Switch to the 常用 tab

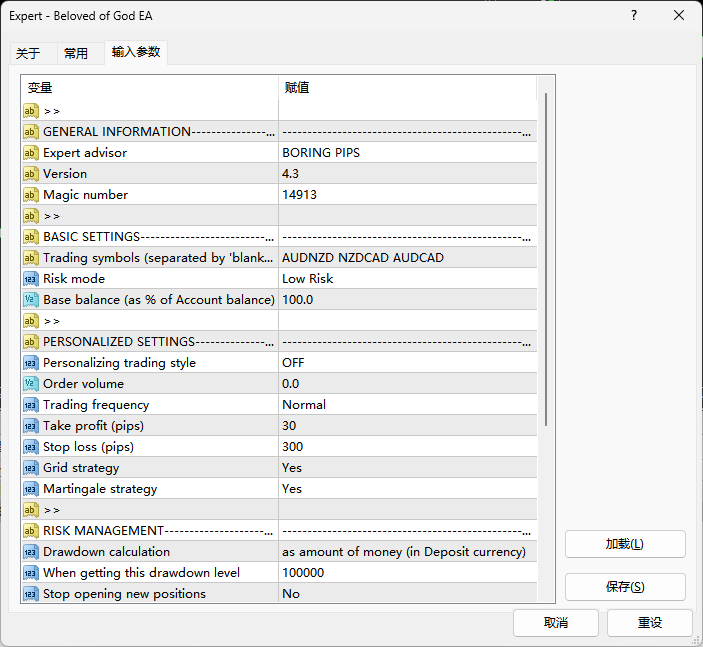[x=76, y=53]
